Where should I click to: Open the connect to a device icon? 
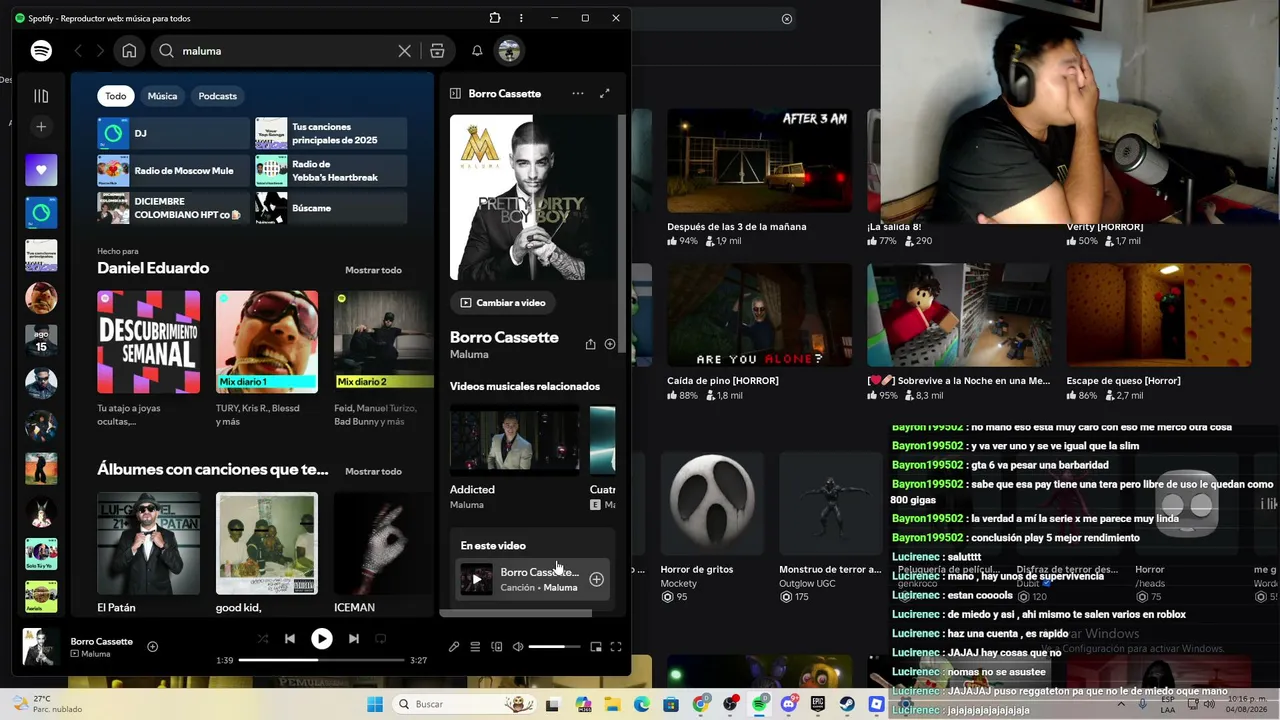[x=496, y=647]
